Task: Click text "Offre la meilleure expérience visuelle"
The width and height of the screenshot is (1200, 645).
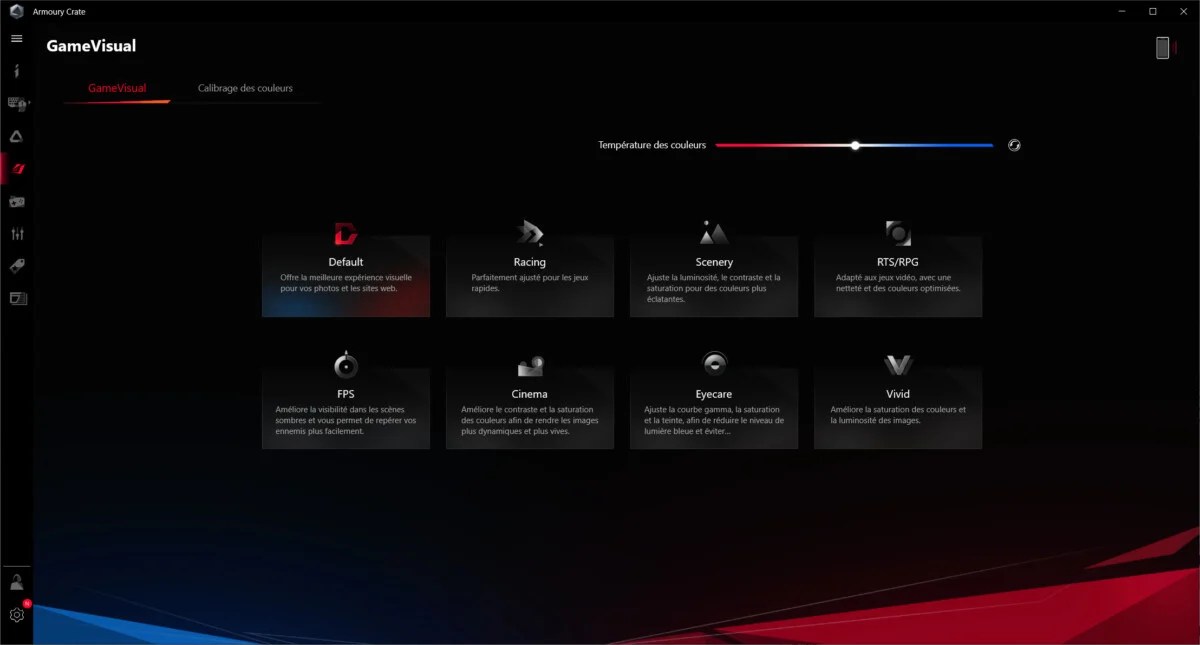Action: click(x=346, y=277)
